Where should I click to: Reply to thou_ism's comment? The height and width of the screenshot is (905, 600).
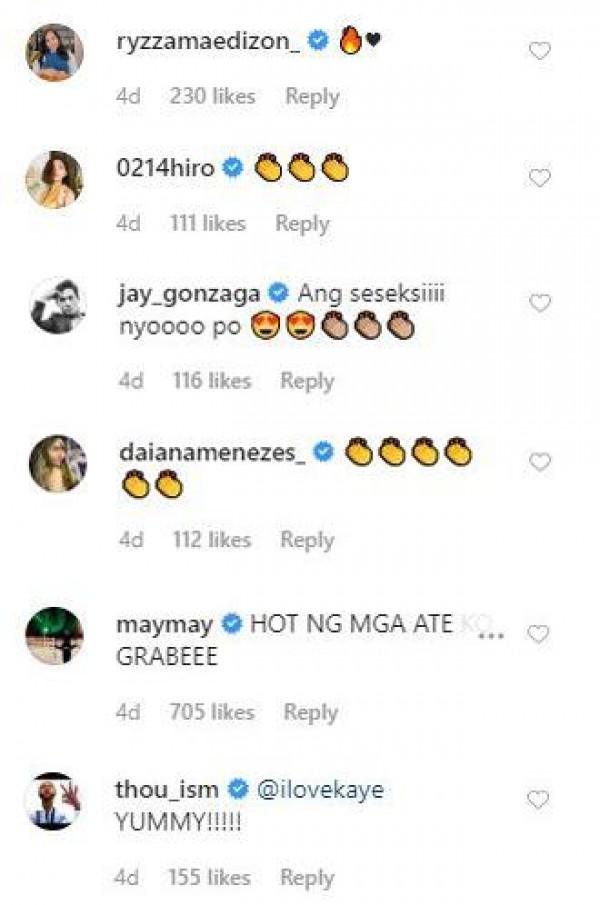306,878
